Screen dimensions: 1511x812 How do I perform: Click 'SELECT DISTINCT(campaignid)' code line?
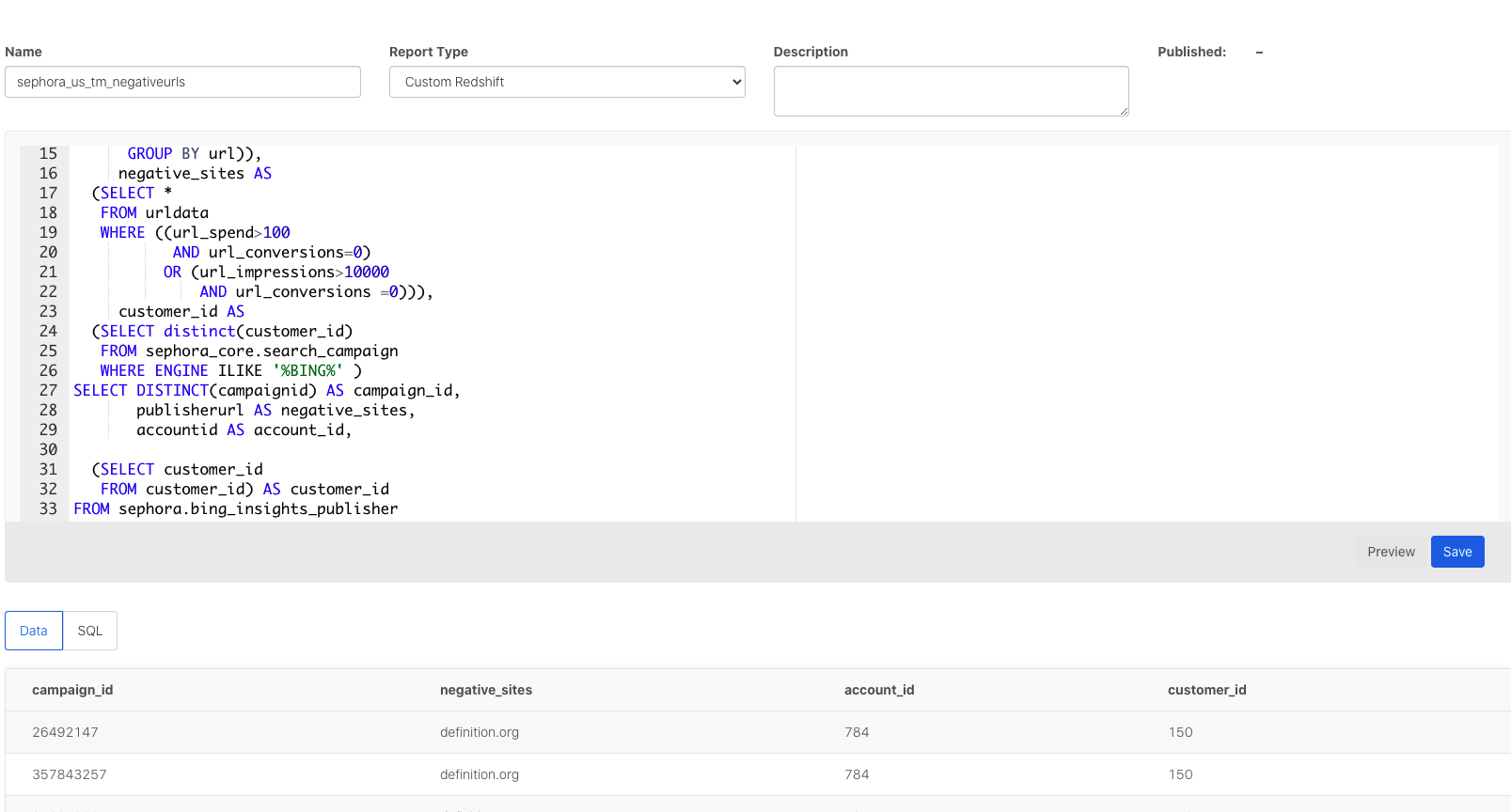tap(267, 390)
